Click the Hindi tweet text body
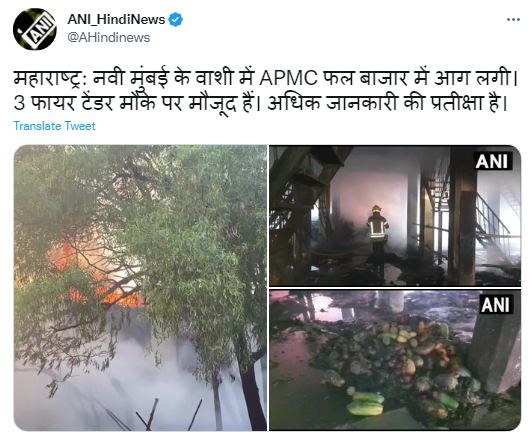 tap(266, 90)
